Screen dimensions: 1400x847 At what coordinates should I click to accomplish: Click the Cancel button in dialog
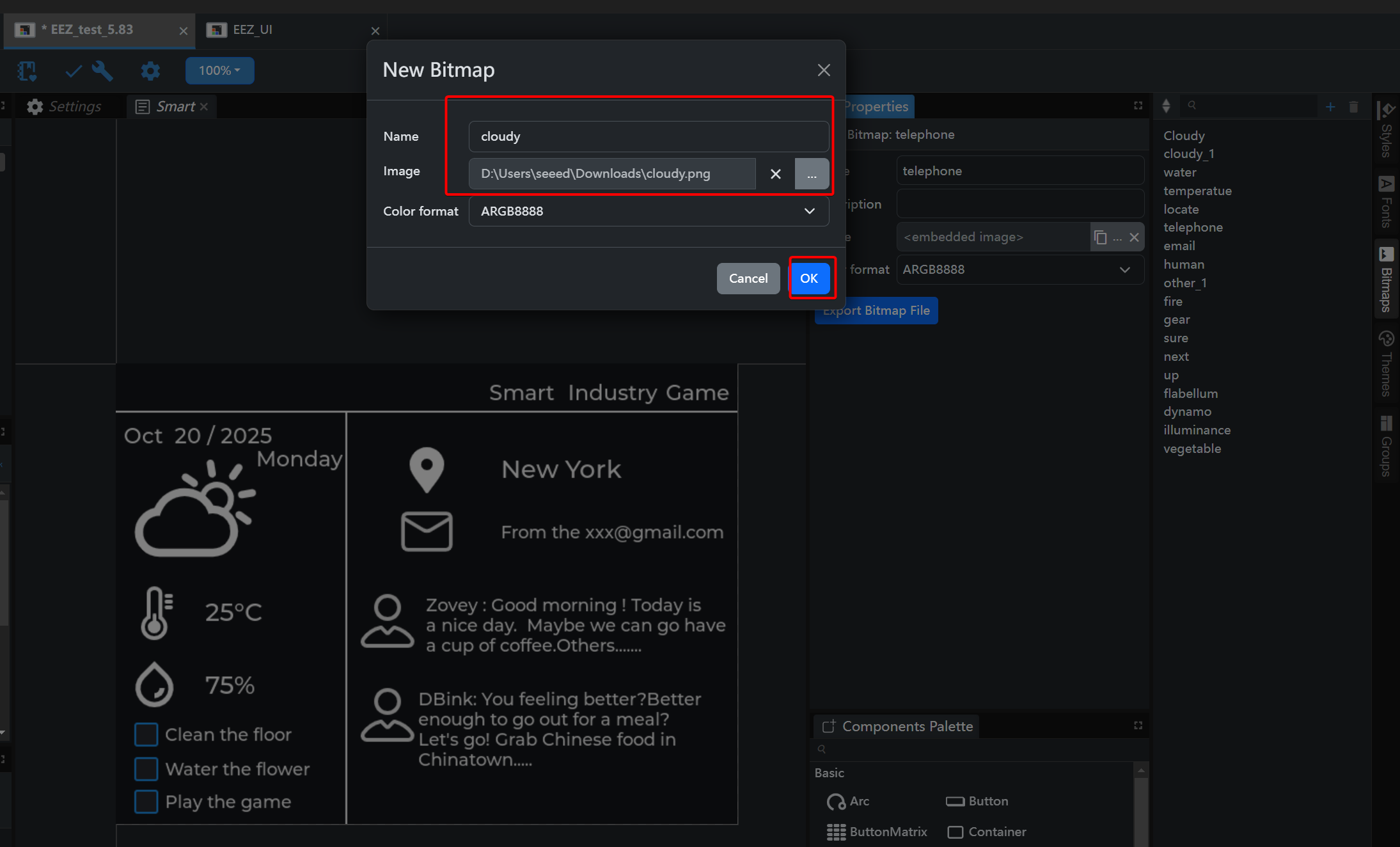coord(748,278)
